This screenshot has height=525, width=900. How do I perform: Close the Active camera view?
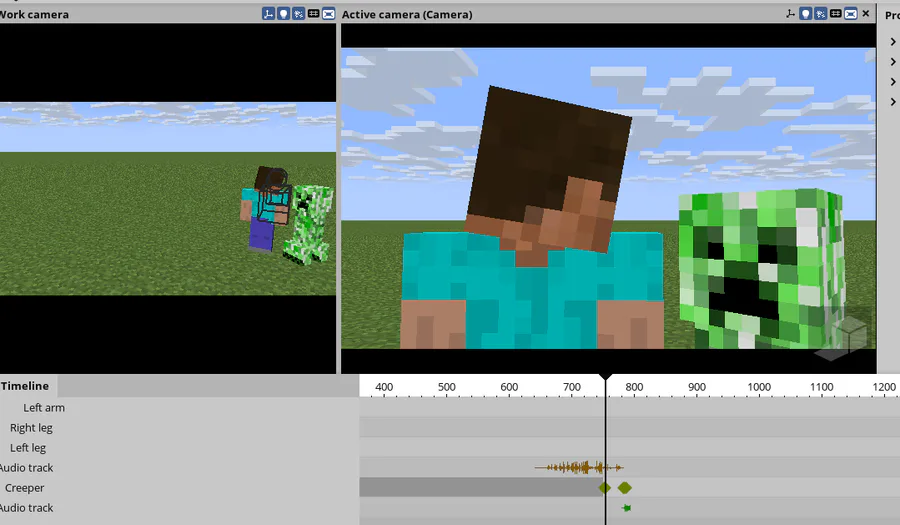[866, 13]
